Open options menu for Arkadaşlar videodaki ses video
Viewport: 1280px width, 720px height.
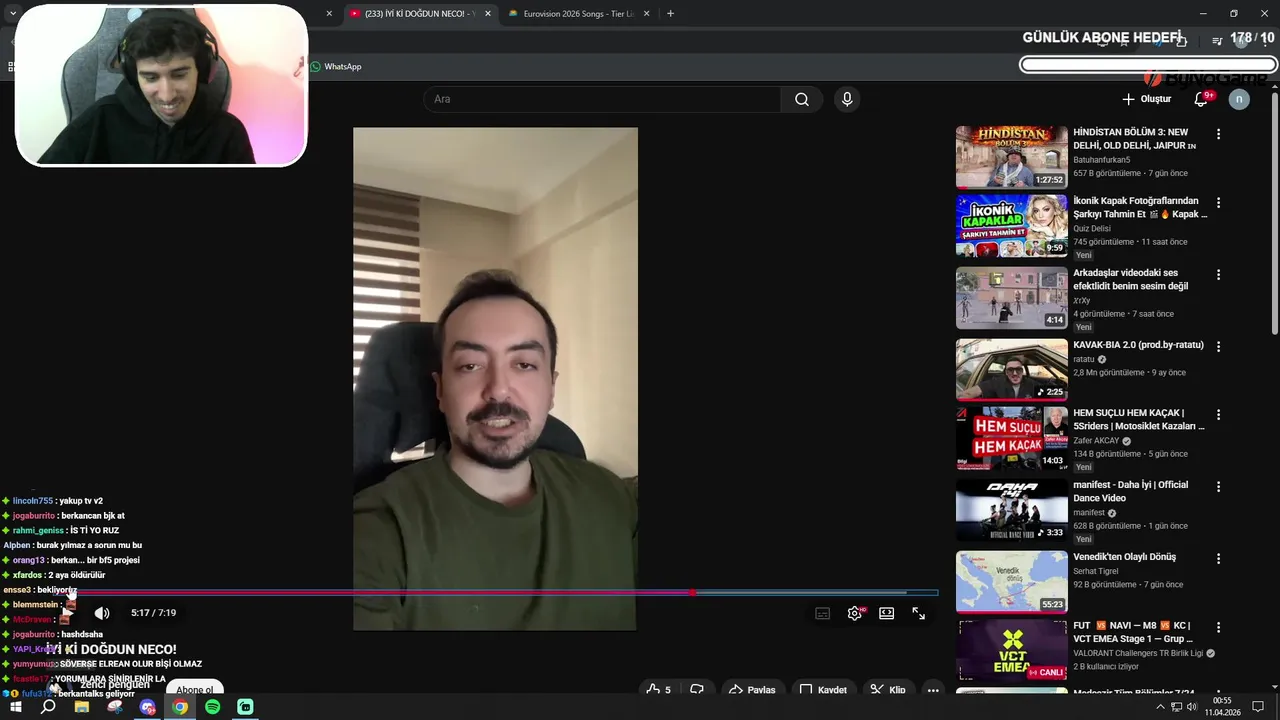click(1218, 275)
